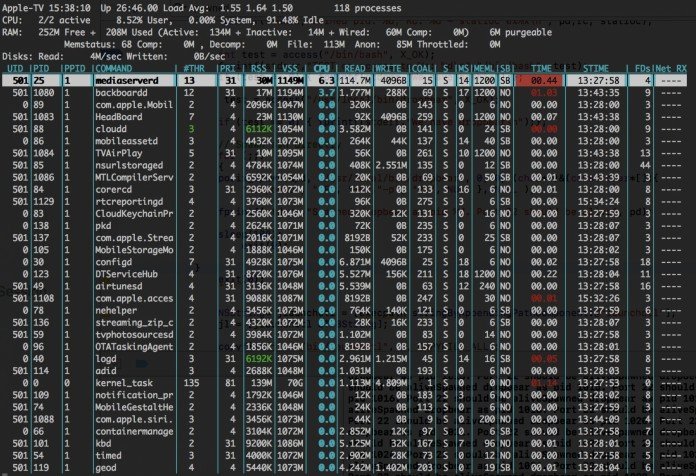Image resolution: width=696 pixels, height=476 pixels.
Task: Select the TVAirPlay process row
Action: [344, 153]
